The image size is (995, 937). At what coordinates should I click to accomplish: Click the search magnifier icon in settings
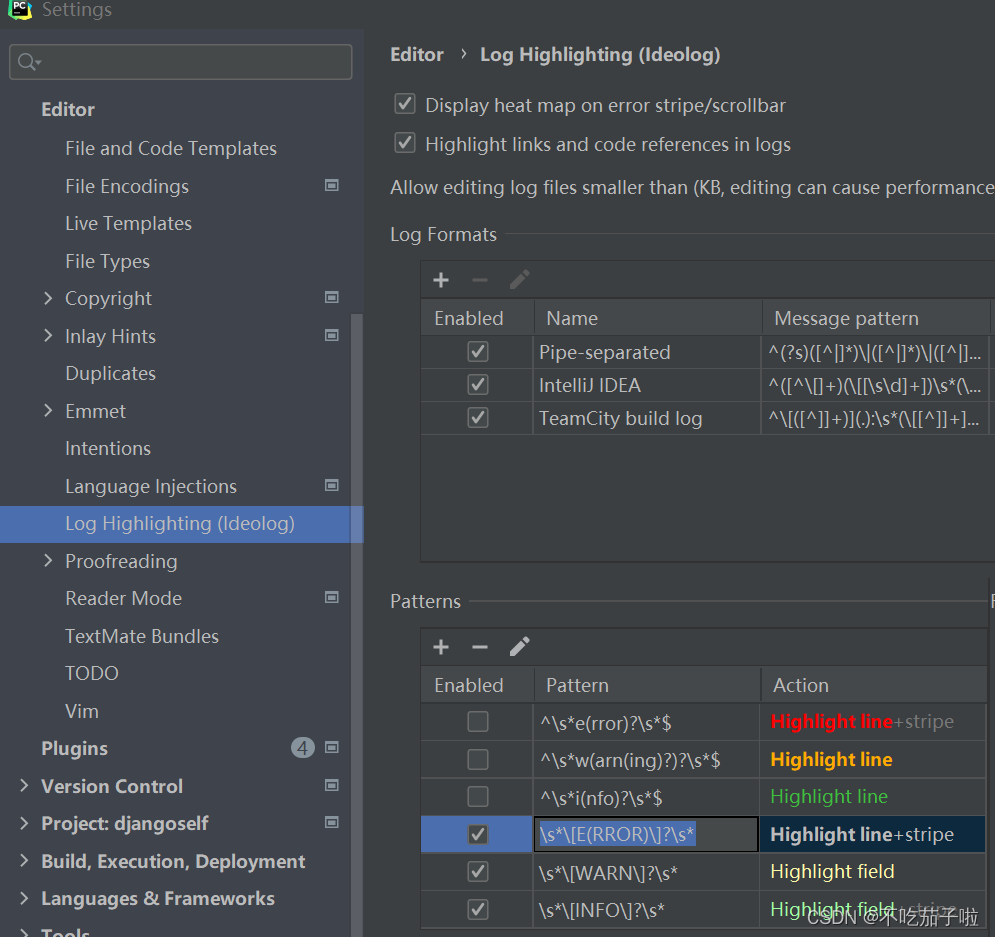29,62
